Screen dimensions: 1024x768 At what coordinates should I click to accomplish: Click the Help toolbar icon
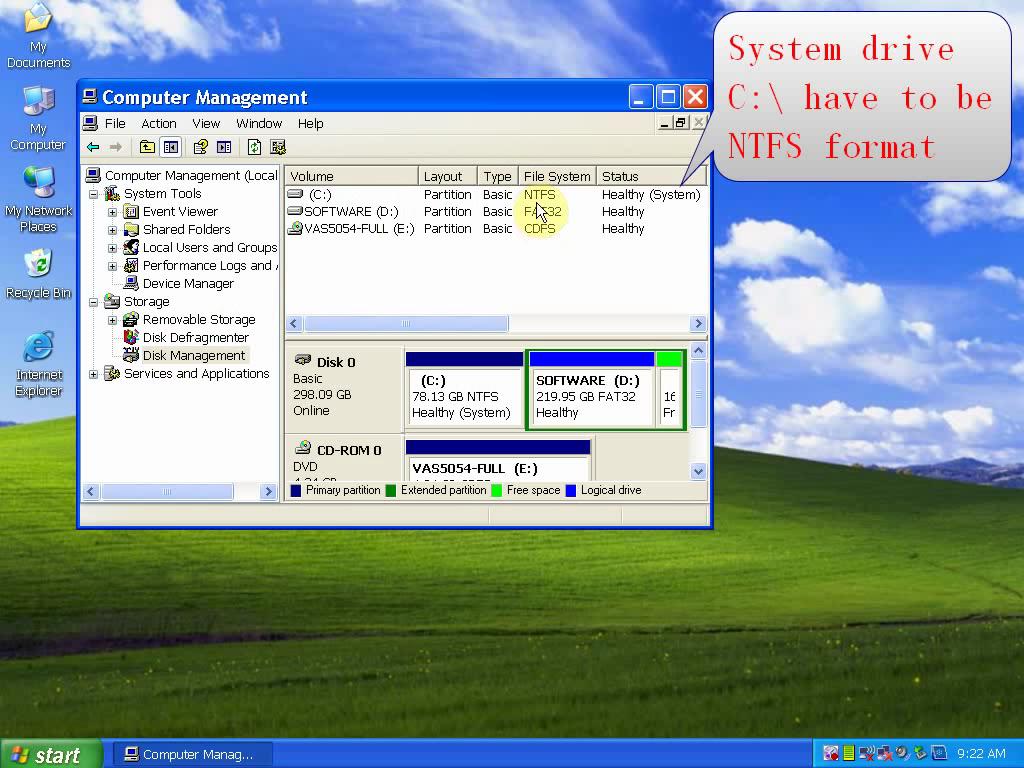point(200,147)
